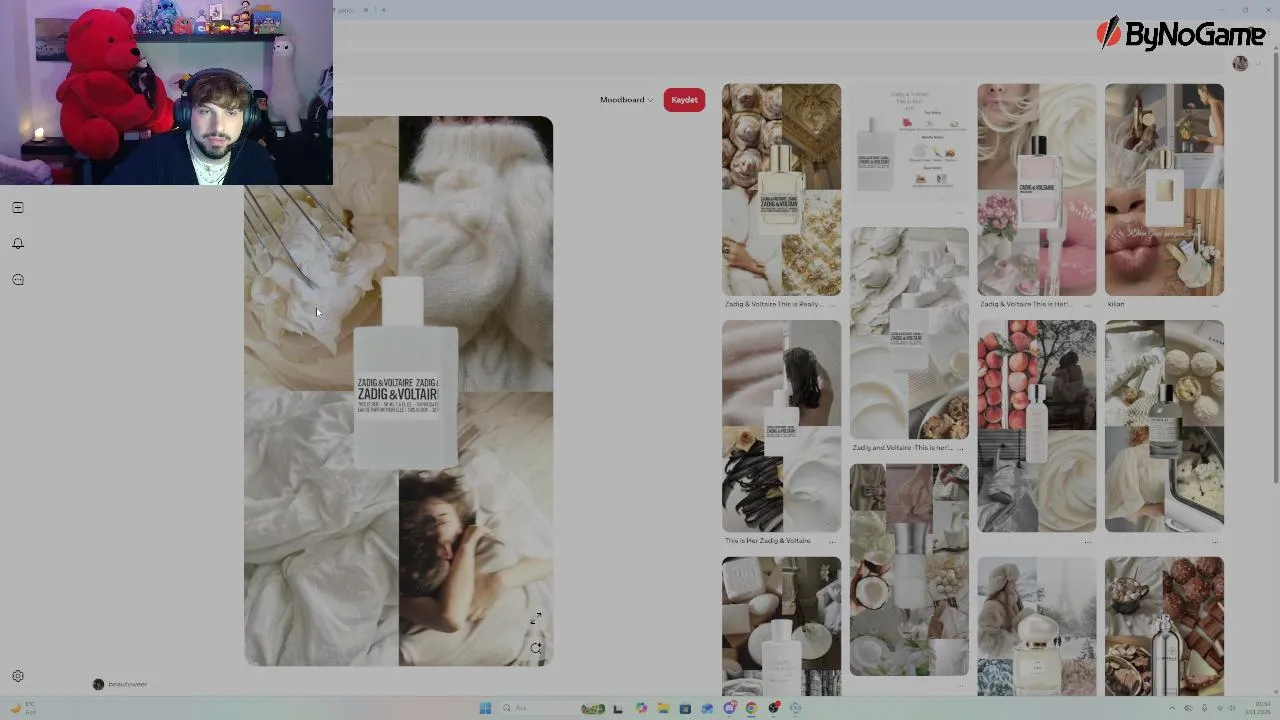Viewport: 1280px width, 720px height.
Task: Open the settings gear in Pinterest sidebar
Action: pos(18,676)
